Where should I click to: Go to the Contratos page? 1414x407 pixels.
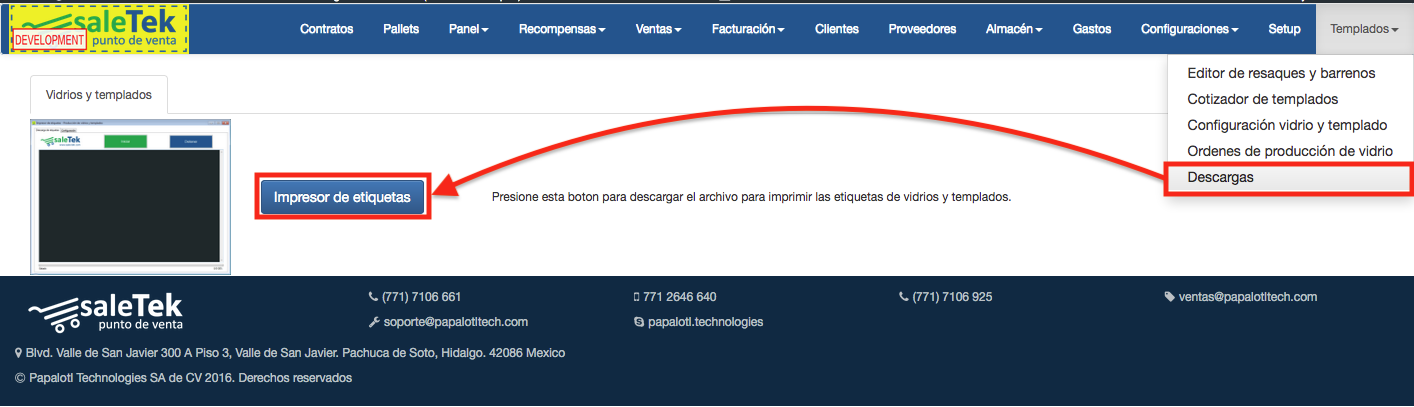[326, 29]
